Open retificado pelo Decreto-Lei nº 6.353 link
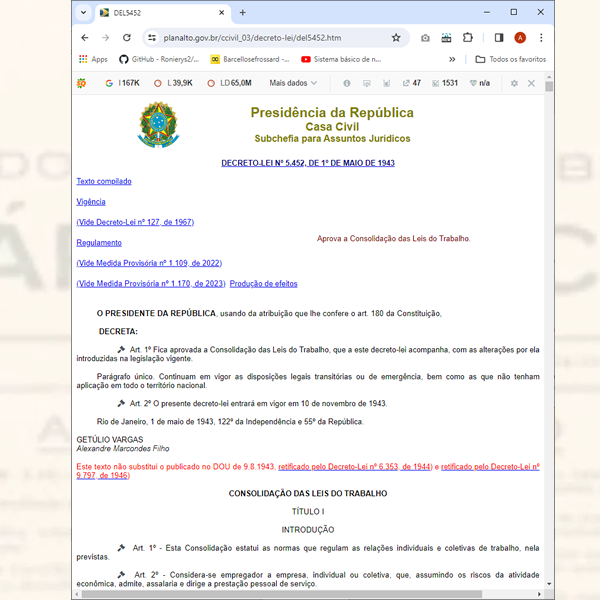The width and height of the screenshot is (600, 600). pyautogui.click(x=355, y=466)
